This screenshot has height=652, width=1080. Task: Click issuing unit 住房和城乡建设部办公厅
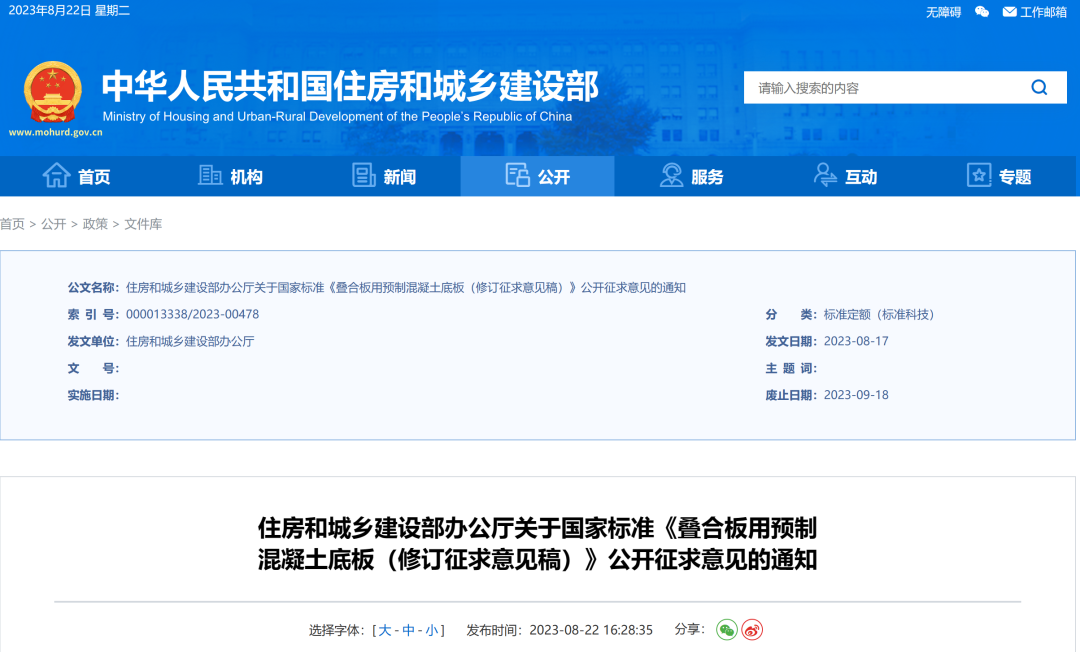coord(190,341)
